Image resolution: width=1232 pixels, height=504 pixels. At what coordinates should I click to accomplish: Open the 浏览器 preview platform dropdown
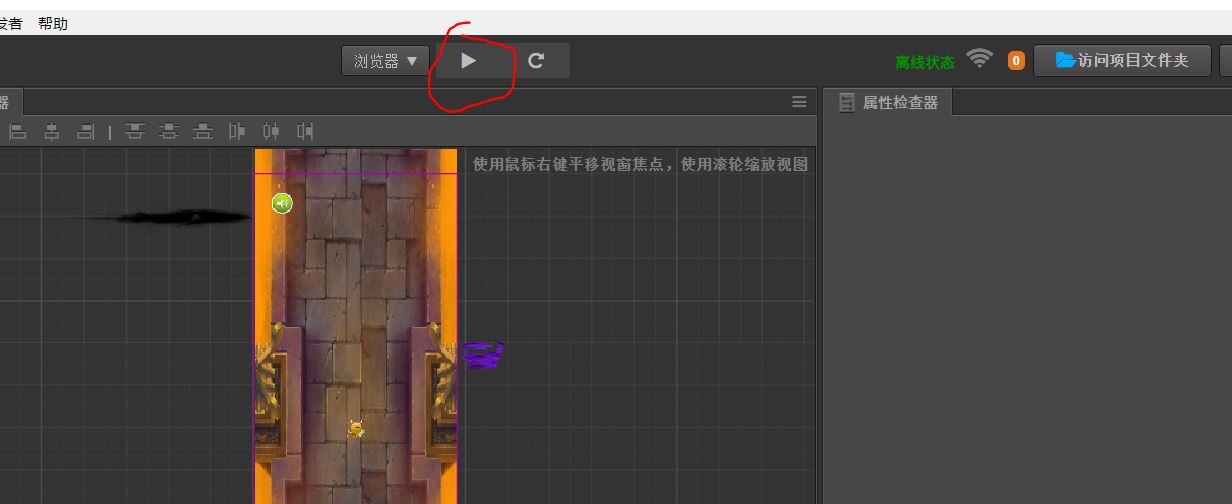click(386, 61)
